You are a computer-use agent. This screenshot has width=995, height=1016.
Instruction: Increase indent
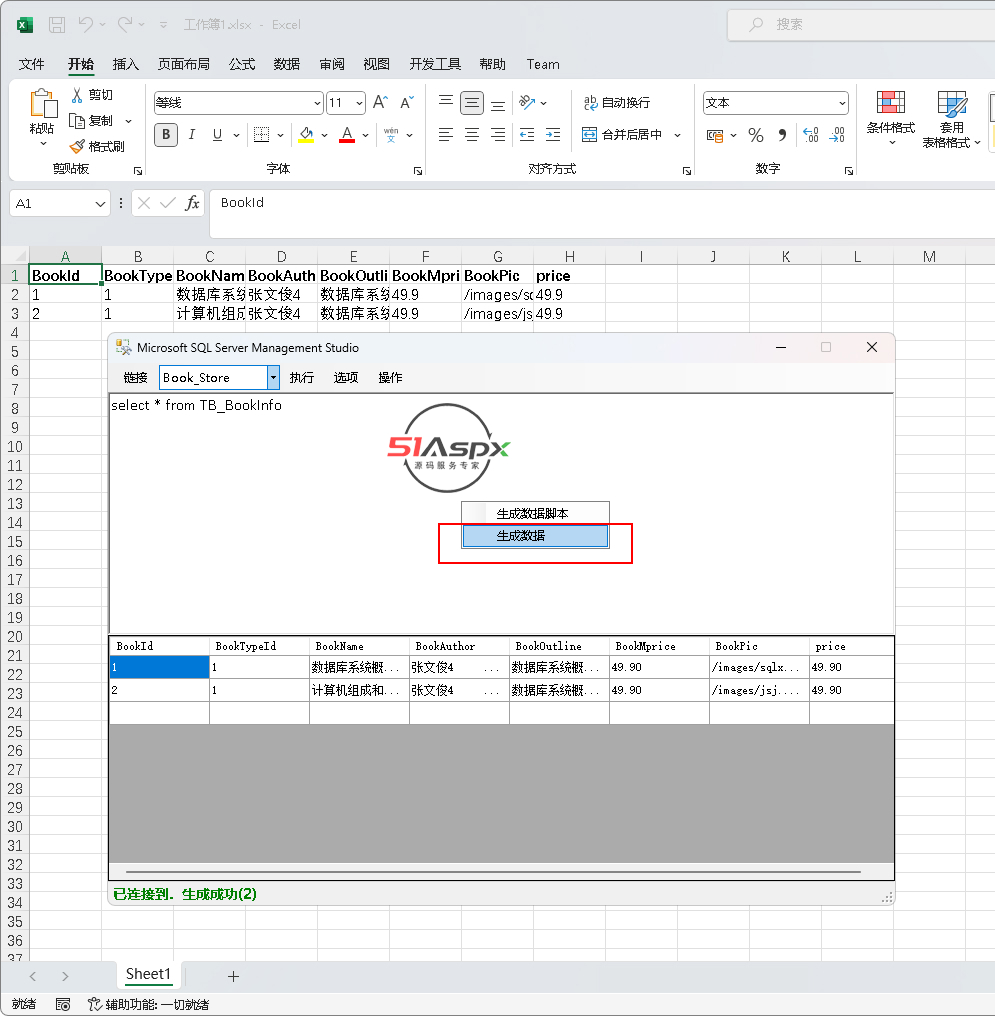click(553, 135)
